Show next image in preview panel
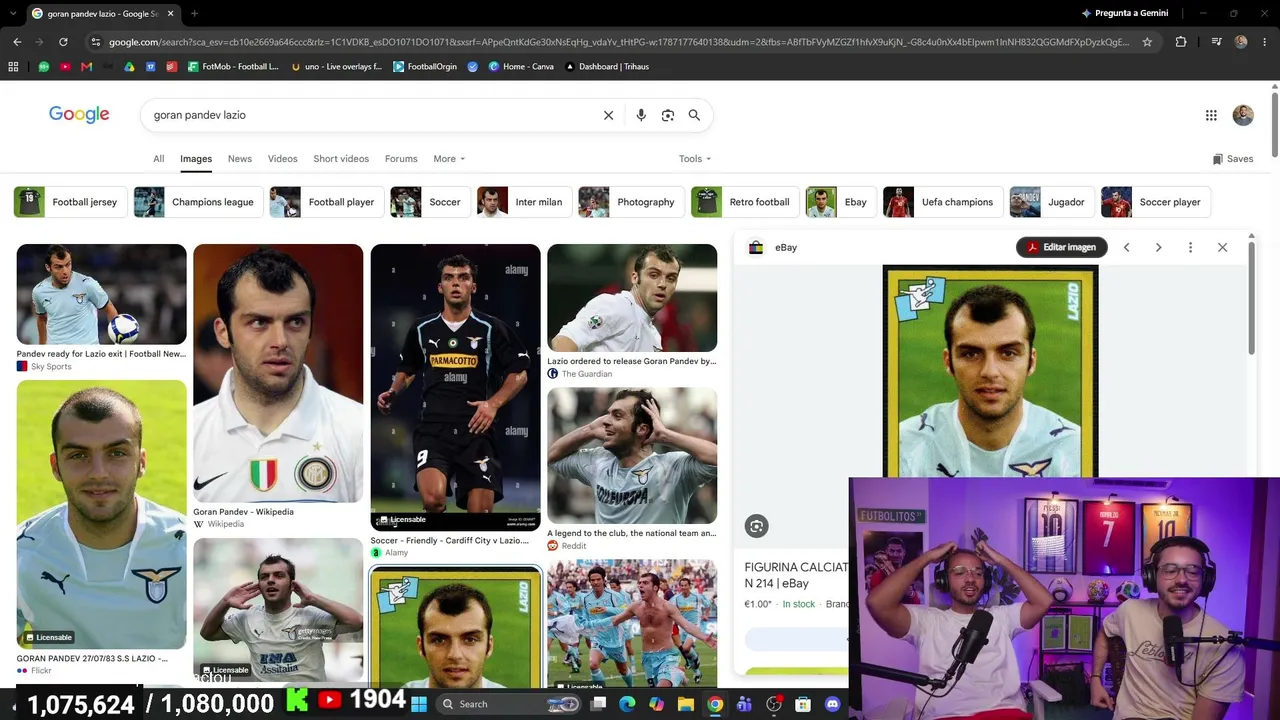Image resolution: width=1280 pixels, height=720 pixels. (1158, 247)
